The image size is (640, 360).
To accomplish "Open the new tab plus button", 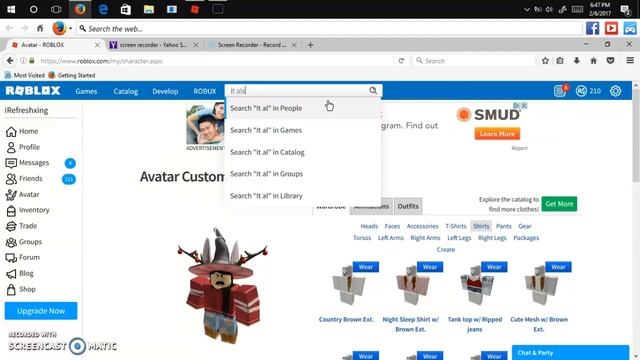I will tap(311, 45).
